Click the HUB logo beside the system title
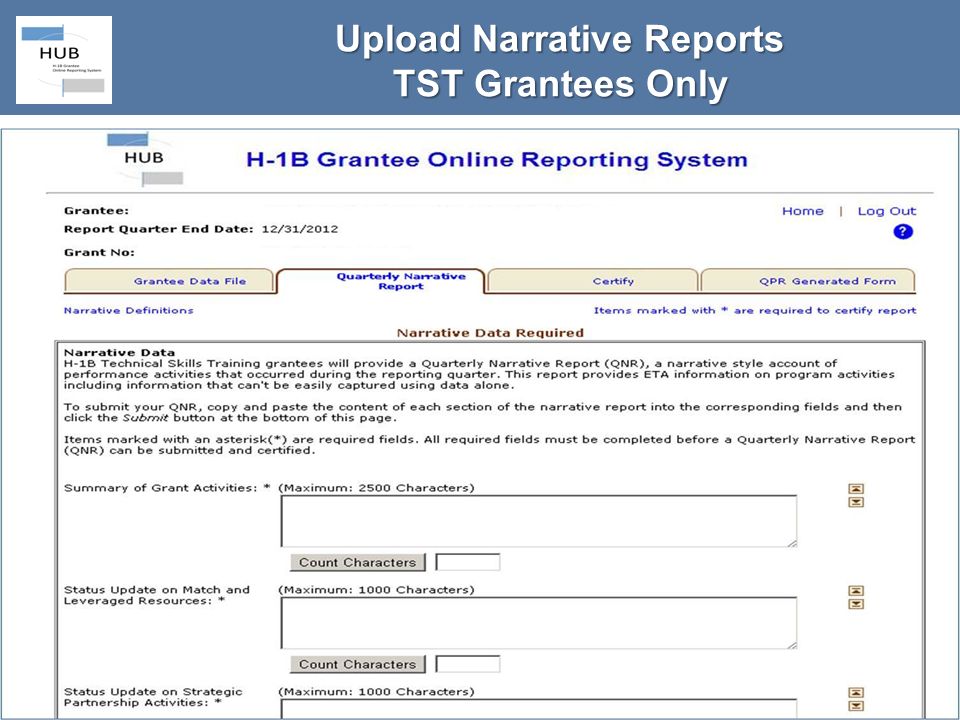This screenshot has height=720, width=960. pyautogui.click(x=145, y=160)
